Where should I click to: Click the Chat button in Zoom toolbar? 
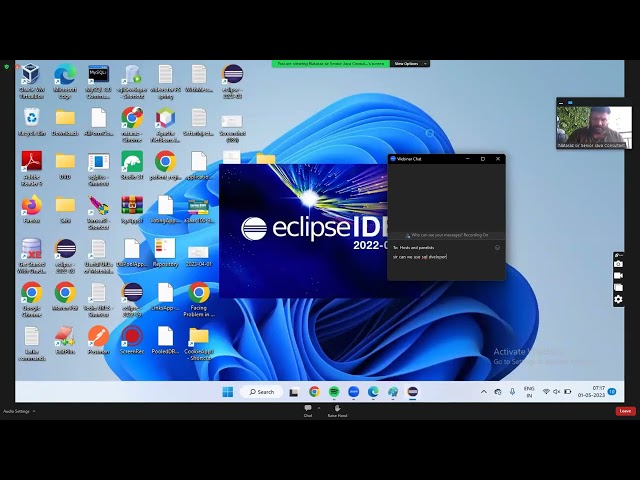308,411
